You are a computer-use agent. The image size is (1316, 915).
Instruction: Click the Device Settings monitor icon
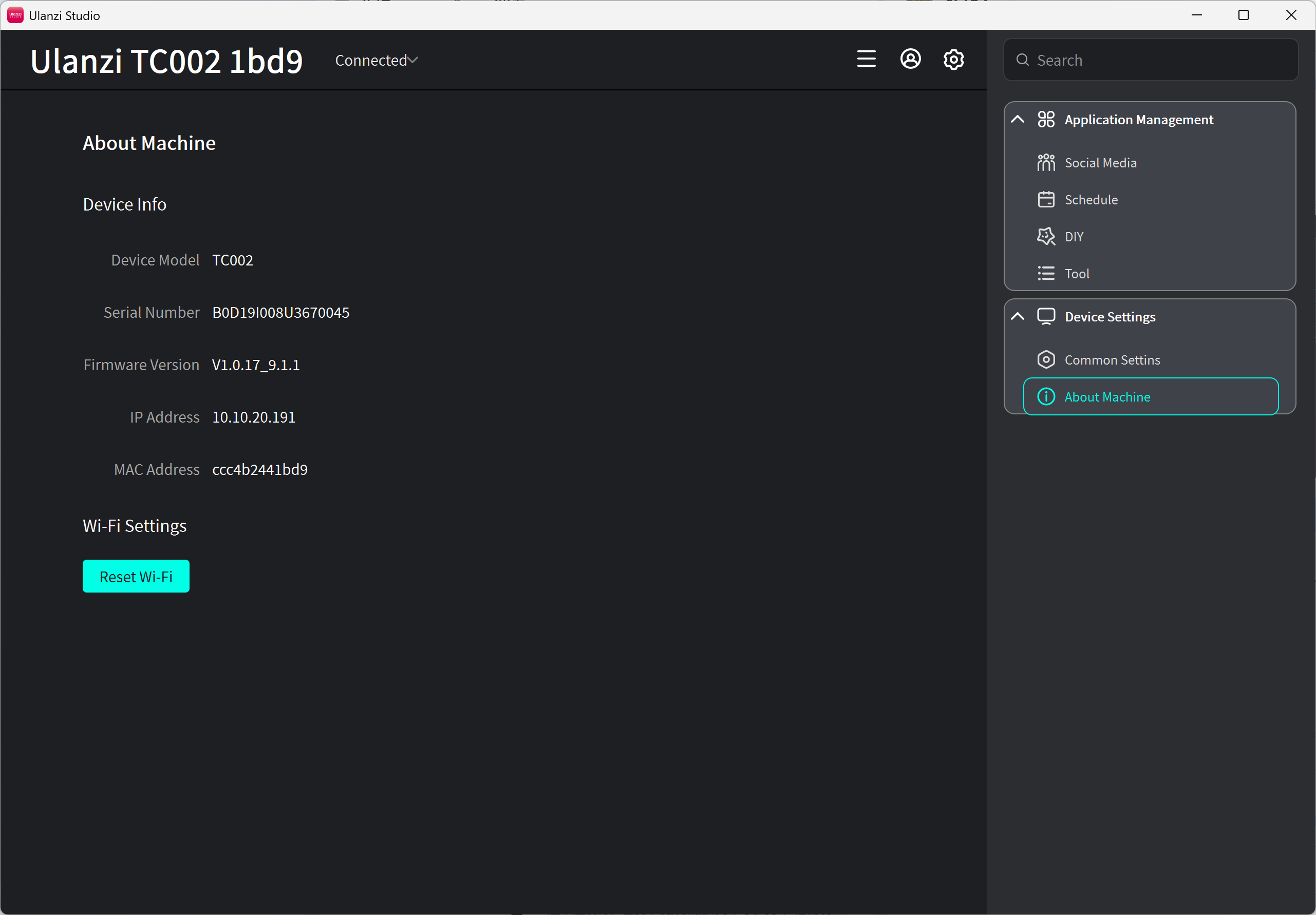(x=1045, y=316)
